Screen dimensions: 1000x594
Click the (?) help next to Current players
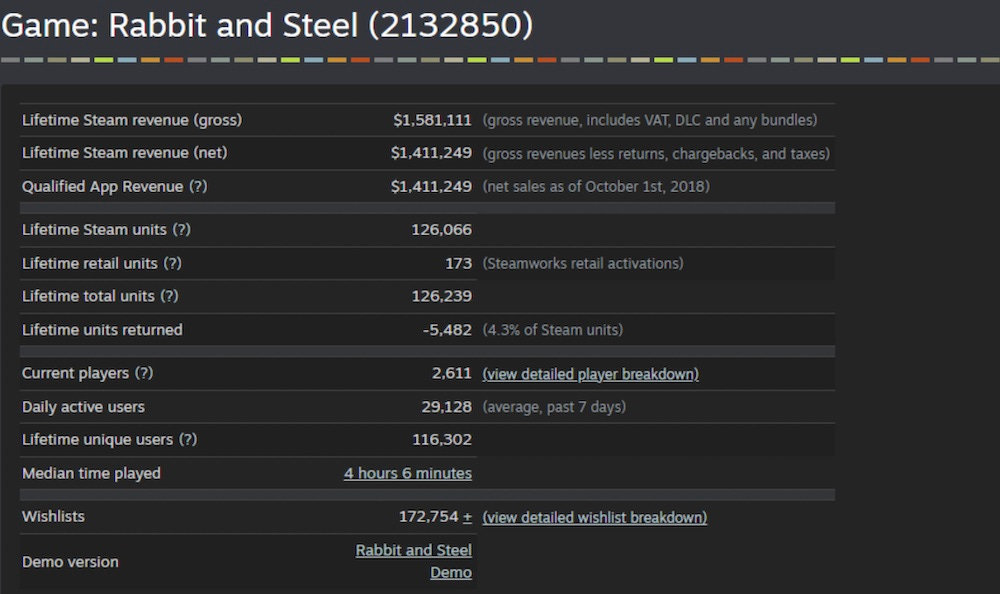point(143,373)
